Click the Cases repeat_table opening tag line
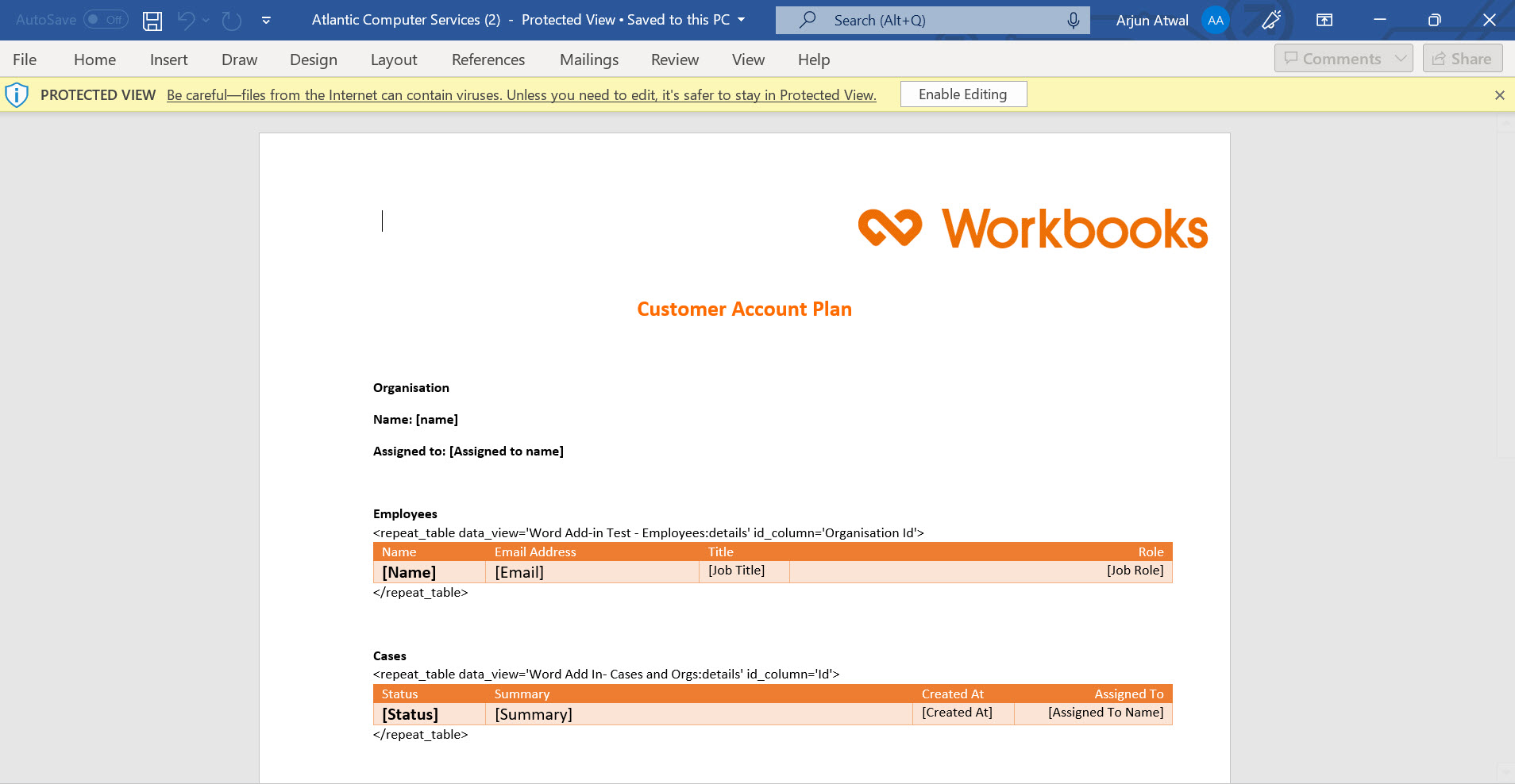1515x784 pixels. click(606, 674)
